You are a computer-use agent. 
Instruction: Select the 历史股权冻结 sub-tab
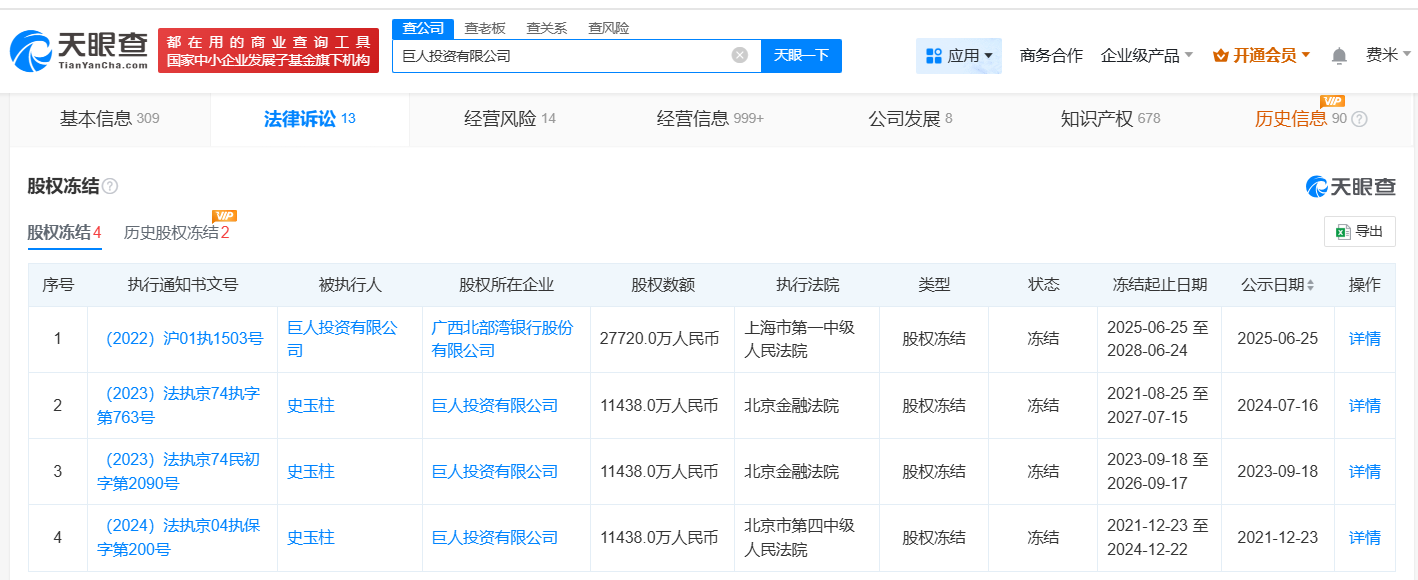point(177,233)
